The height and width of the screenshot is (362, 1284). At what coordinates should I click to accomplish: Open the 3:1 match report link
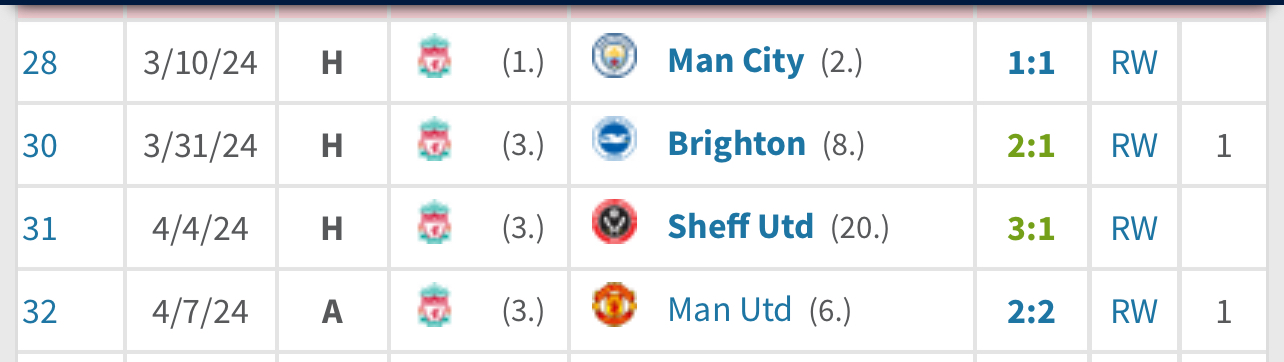tap(1031, 229)
